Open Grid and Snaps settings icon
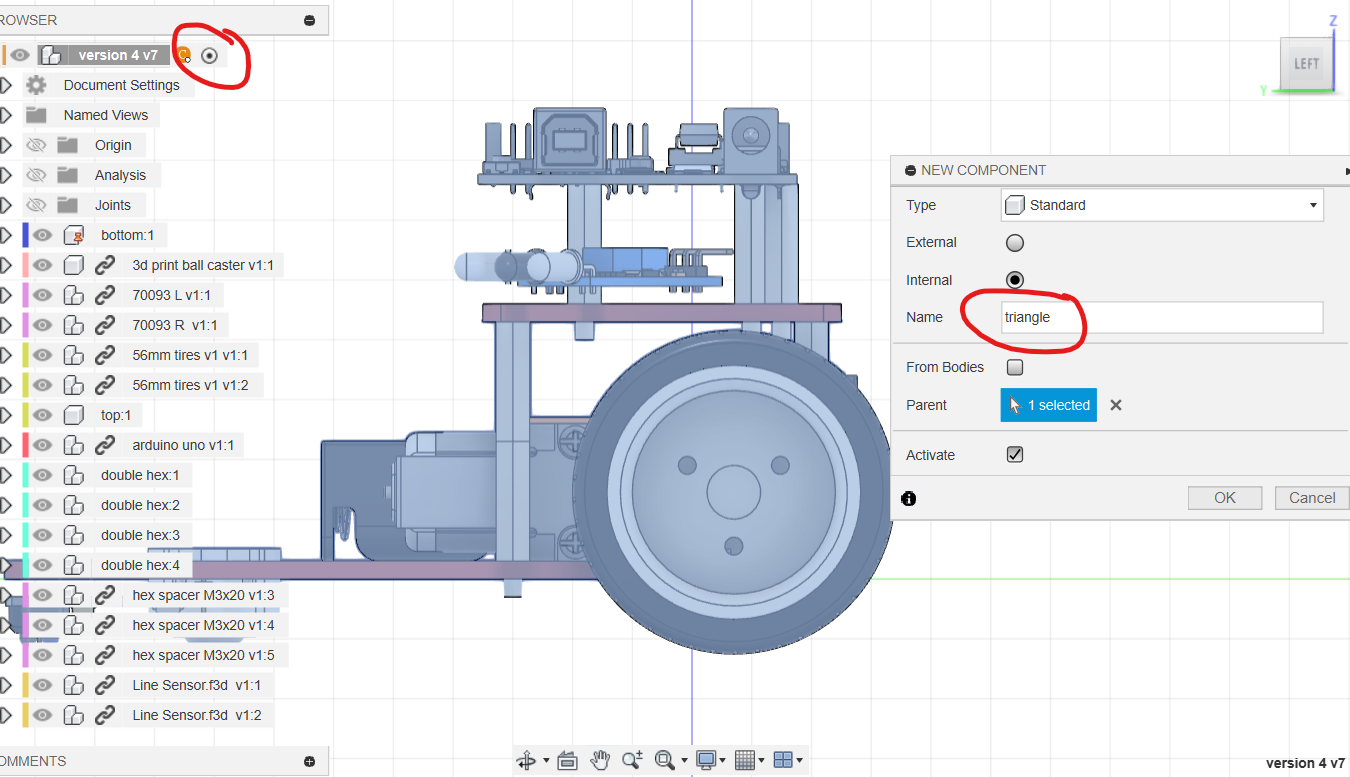This screenshot has height=777, width=1350. tap(745, 761)
